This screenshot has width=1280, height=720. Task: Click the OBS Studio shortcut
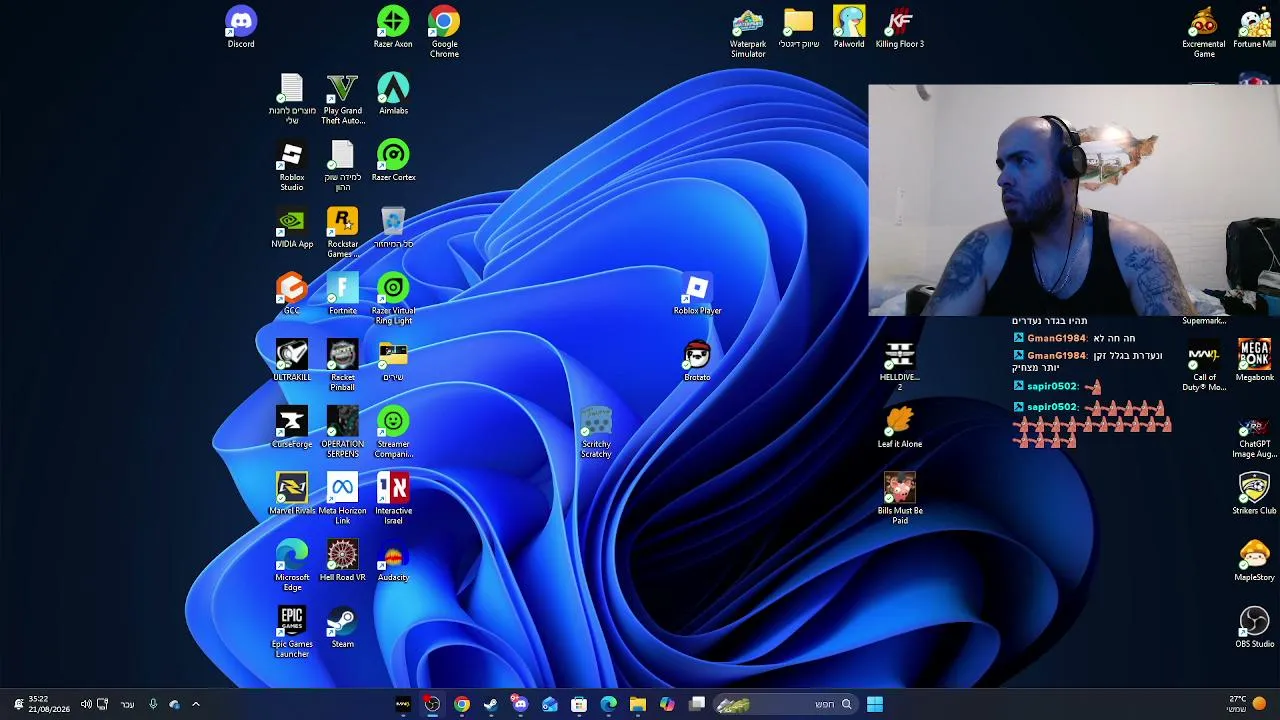click(1255, 628)
